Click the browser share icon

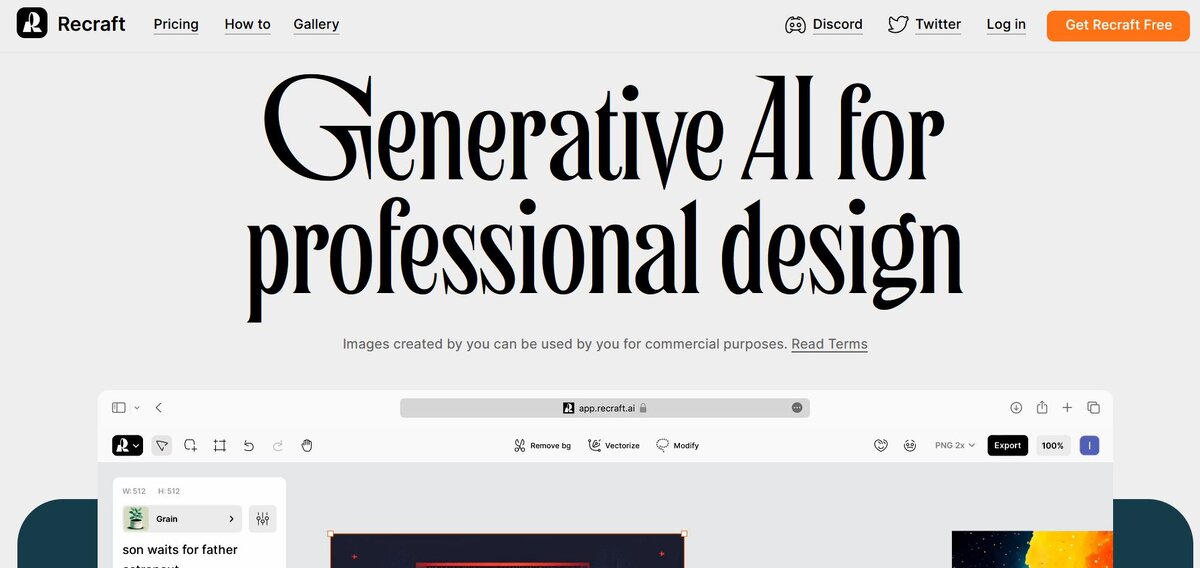(1042, 407)
